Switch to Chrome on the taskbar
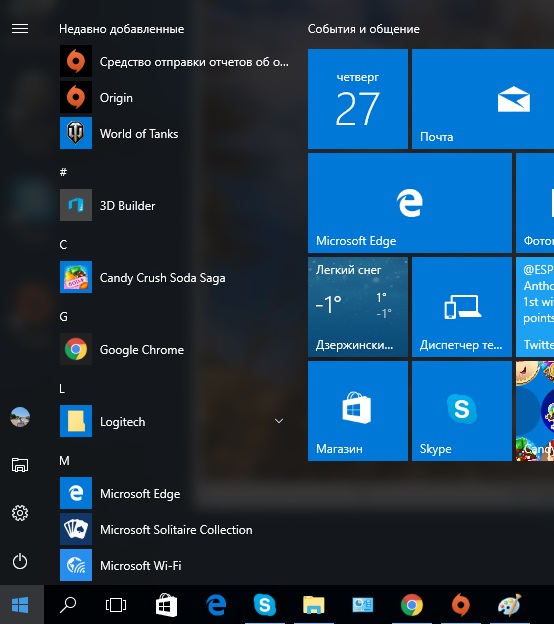 412,605
